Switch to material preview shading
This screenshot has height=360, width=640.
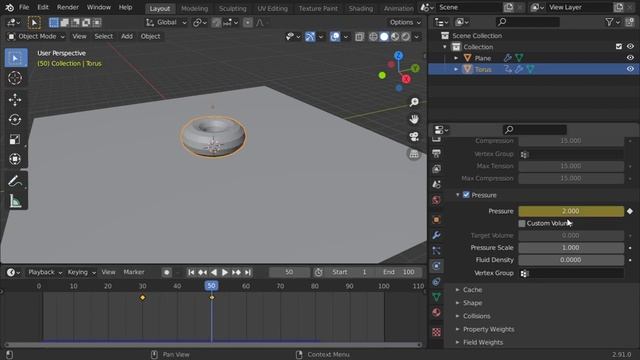395,37
